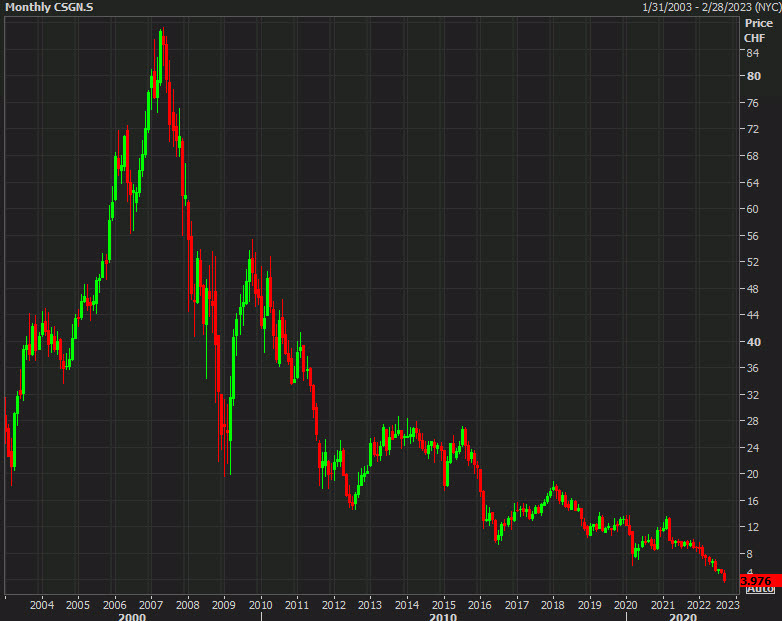
Task: Click the CHF currency label
Action: point(754,38)
